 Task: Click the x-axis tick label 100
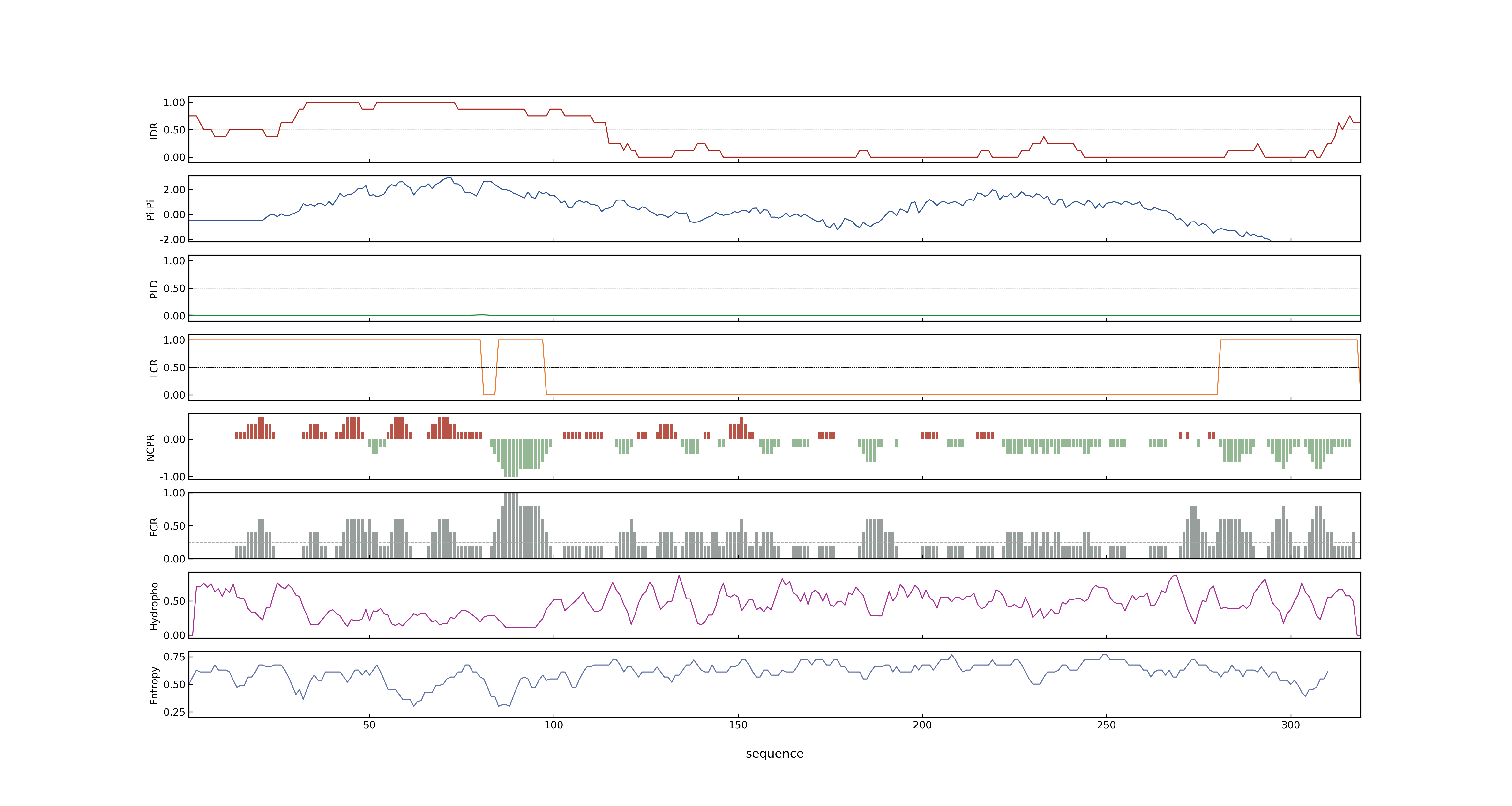(x=554, y=725)
